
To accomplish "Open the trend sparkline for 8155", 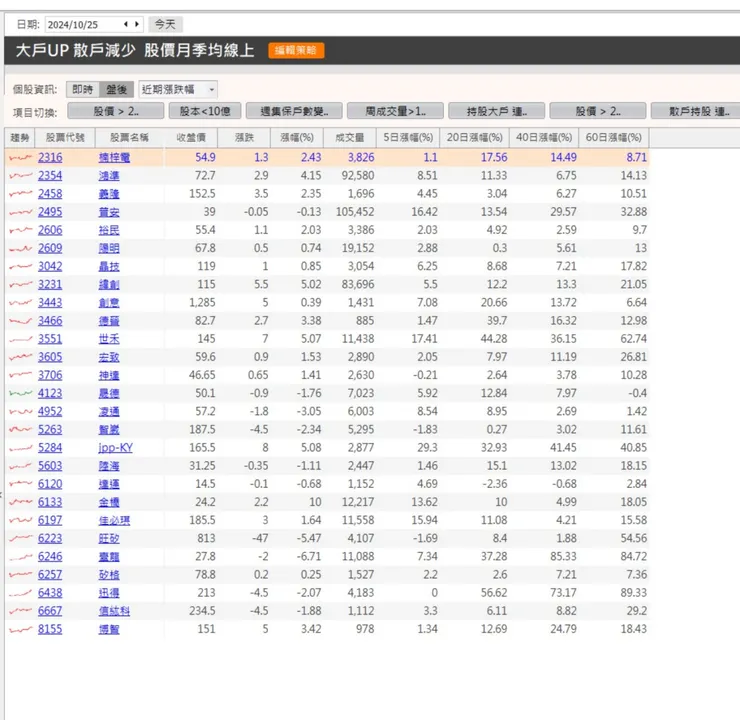I will [21, 629].
